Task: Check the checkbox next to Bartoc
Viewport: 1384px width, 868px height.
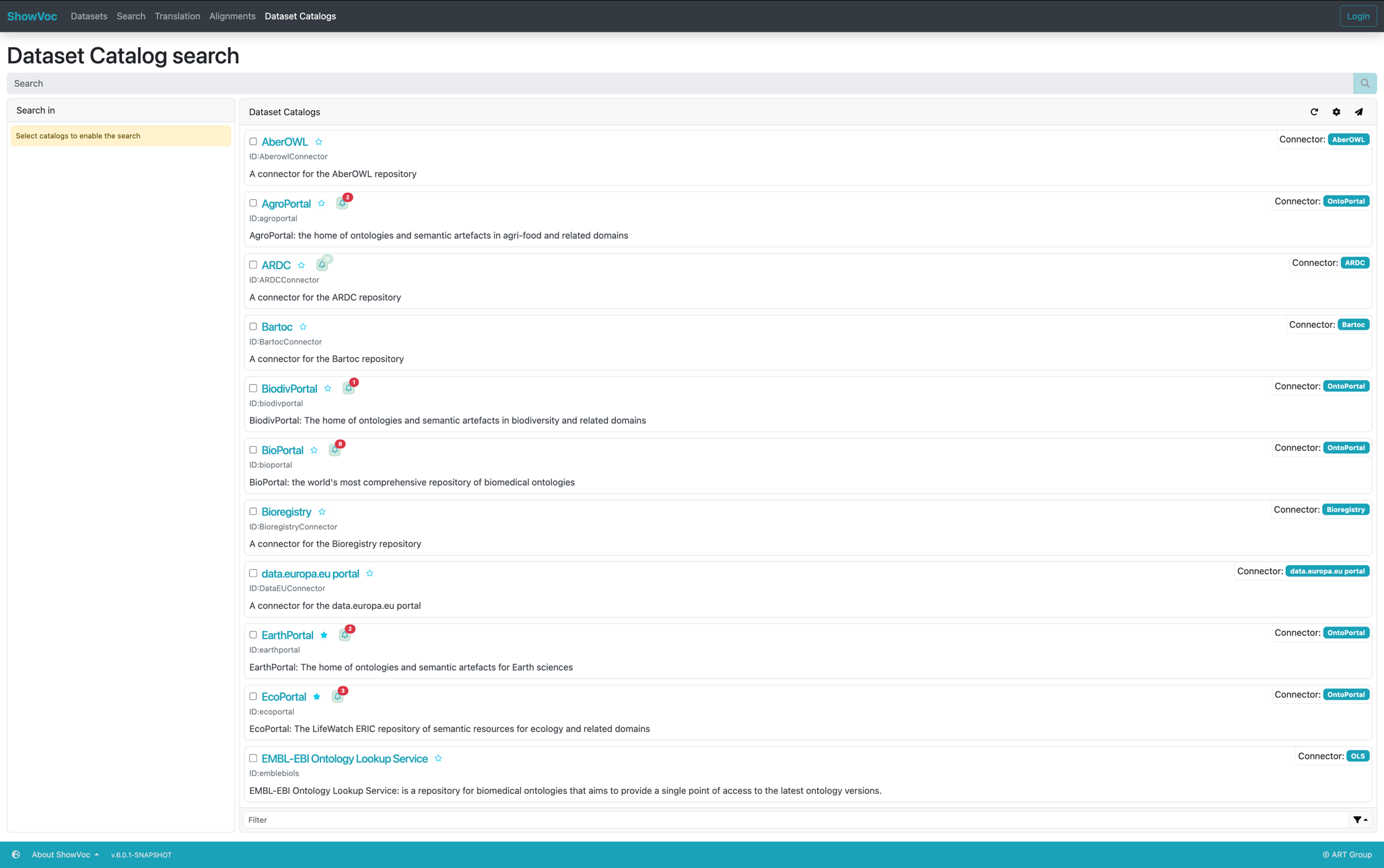Action: click(253, 326)
